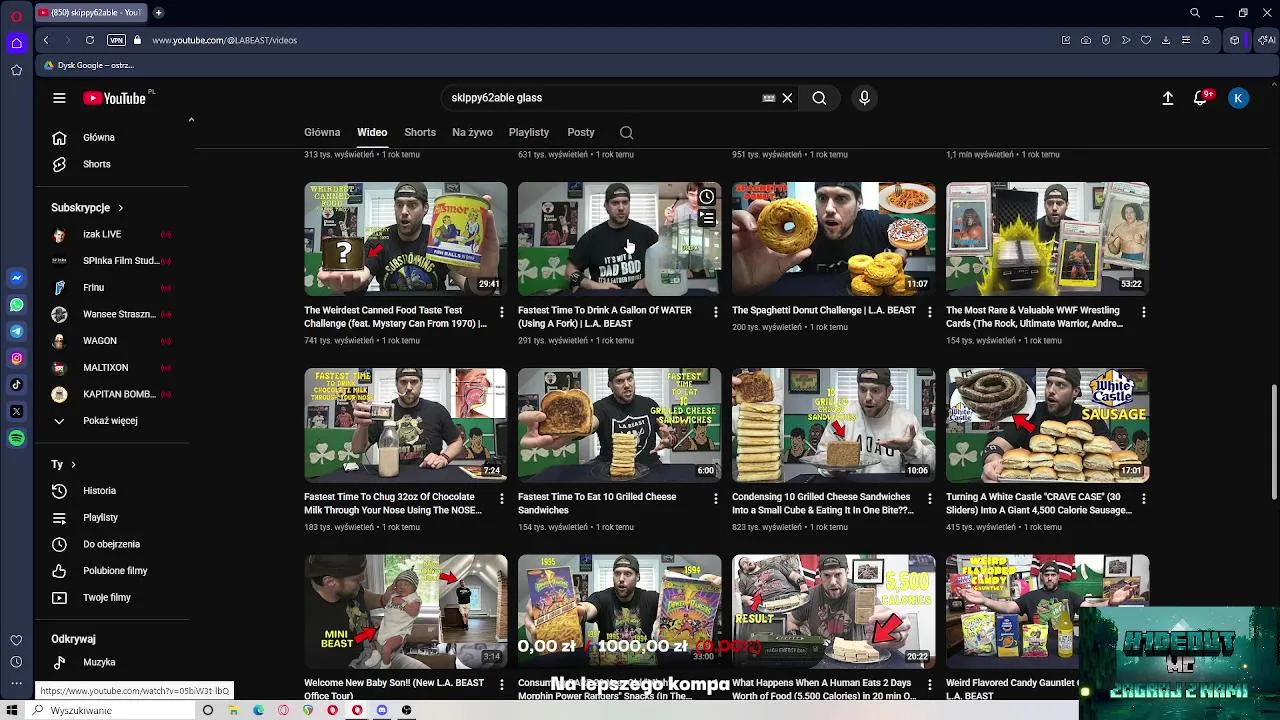This screenshot has height=720, width=1280.
Task: Open the Chocolate Milk Through Nose thumbnail
Action: tap(405, 425)
